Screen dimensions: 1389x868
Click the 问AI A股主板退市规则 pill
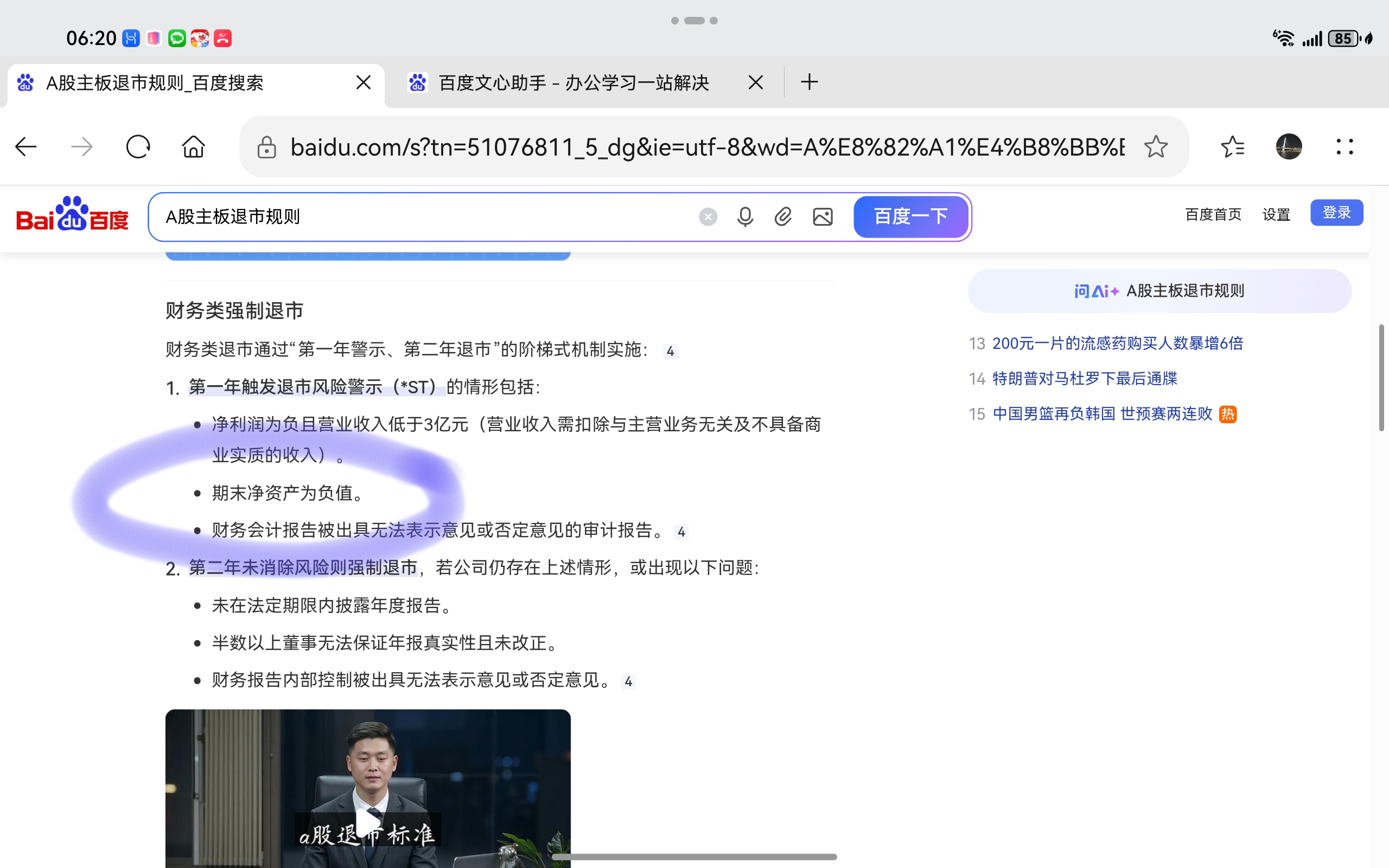click(x=1159, y=291)
